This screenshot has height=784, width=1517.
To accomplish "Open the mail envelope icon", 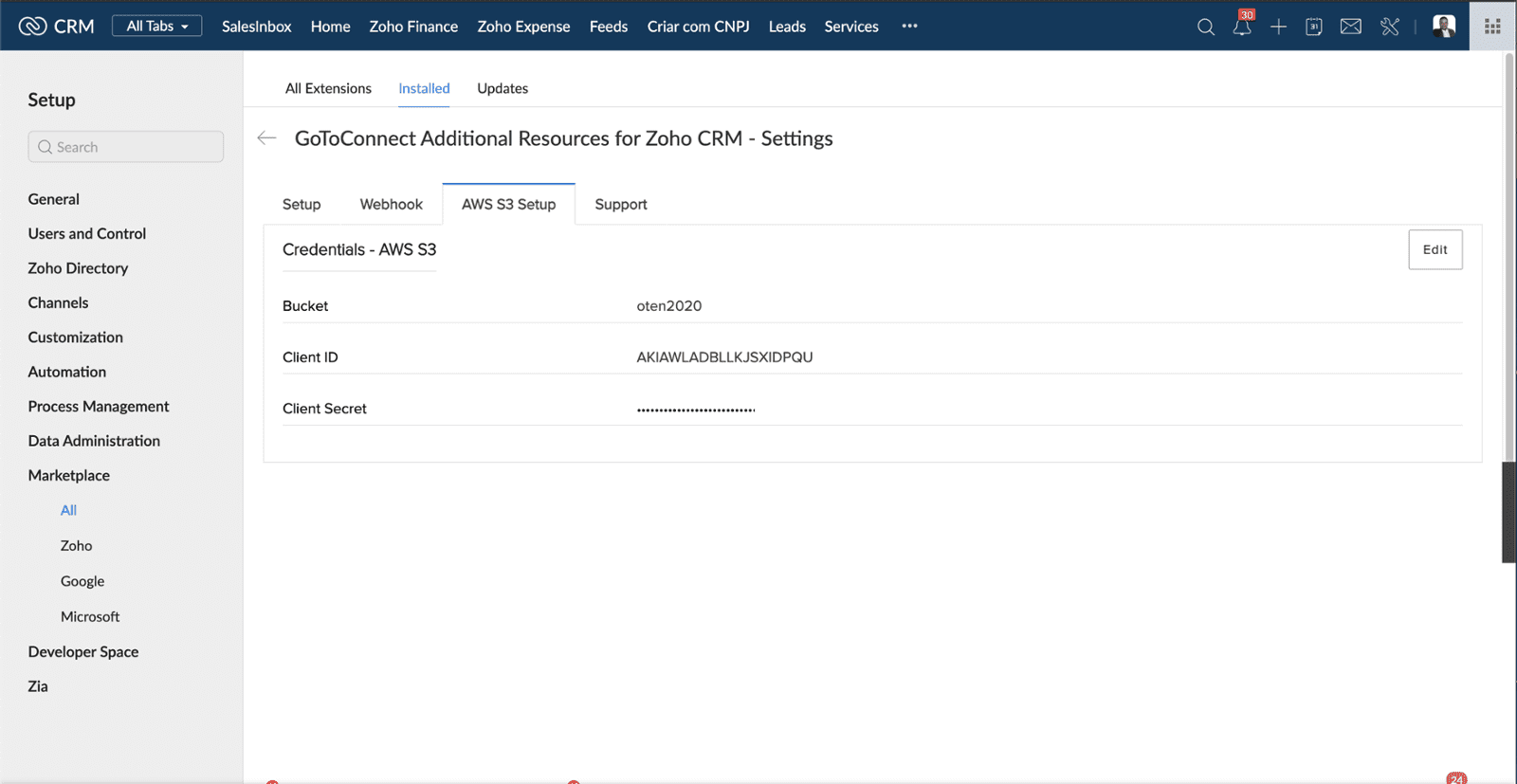I will click(x=1351, y=27).
